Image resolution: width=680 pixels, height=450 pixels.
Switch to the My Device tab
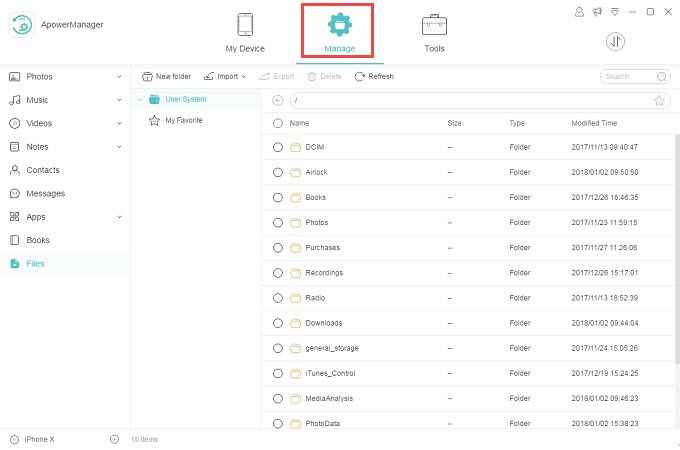[x=244, y=32]
